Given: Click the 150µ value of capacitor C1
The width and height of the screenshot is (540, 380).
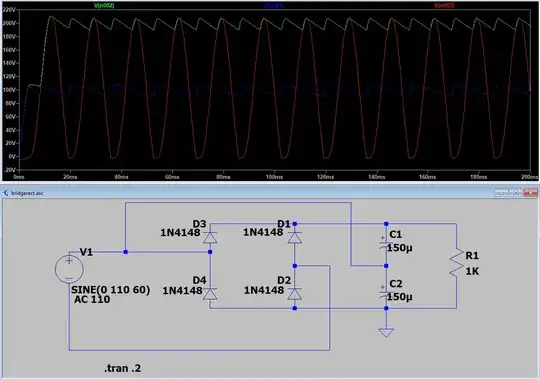Looking at the screenshot, I should click(x=399, y=248).
